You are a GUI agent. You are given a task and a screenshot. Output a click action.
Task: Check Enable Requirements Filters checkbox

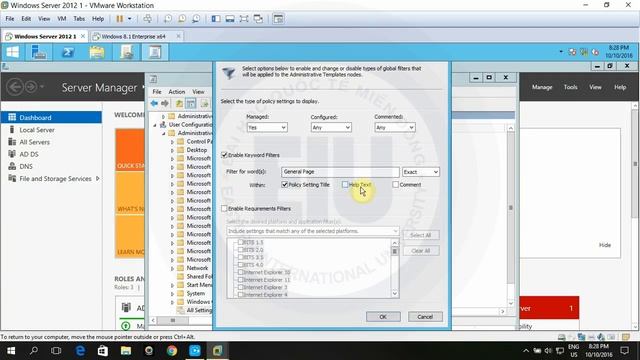(224, 209)
